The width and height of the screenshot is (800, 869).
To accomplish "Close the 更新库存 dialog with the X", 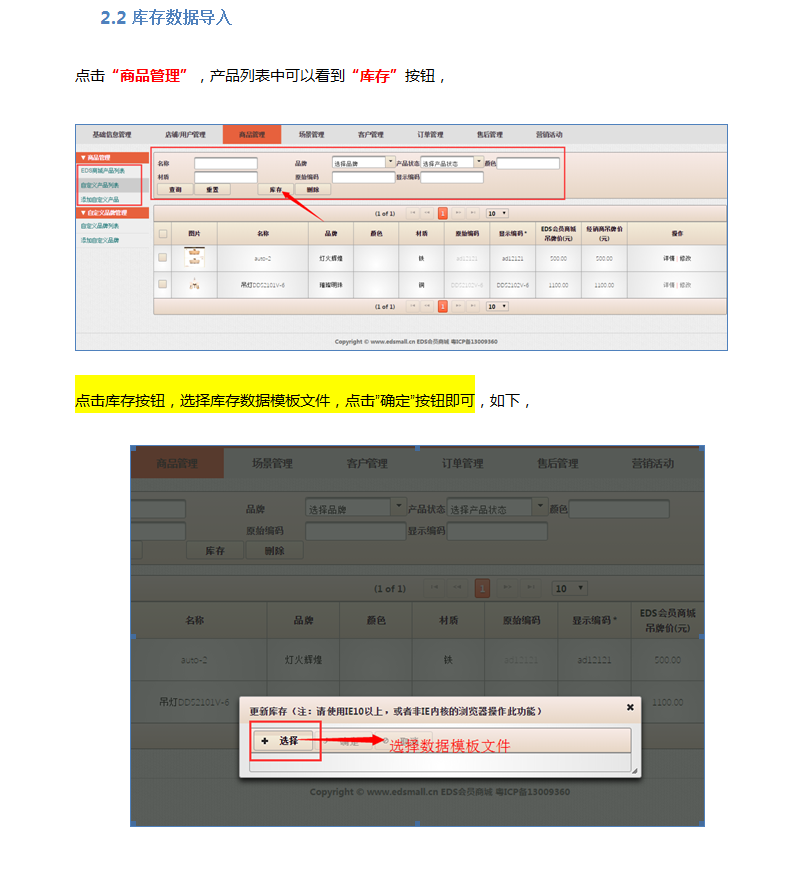I will (x=630, y=707).
